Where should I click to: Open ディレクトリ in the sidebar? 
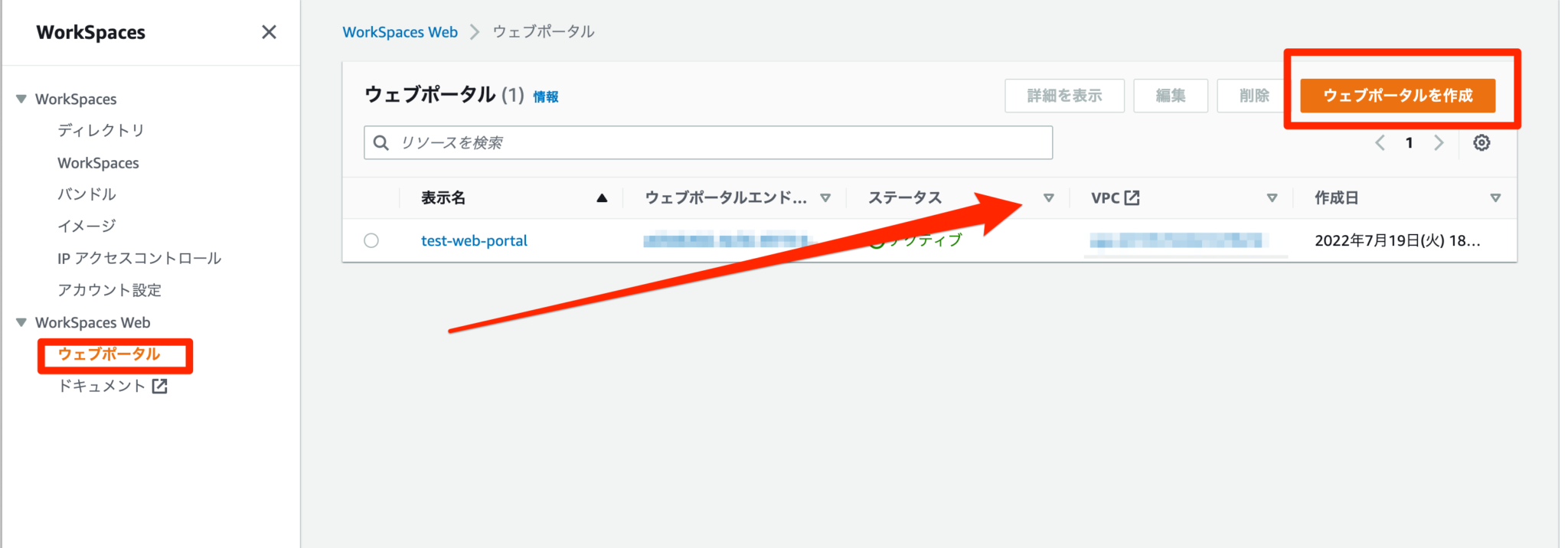tap(100, 131)
